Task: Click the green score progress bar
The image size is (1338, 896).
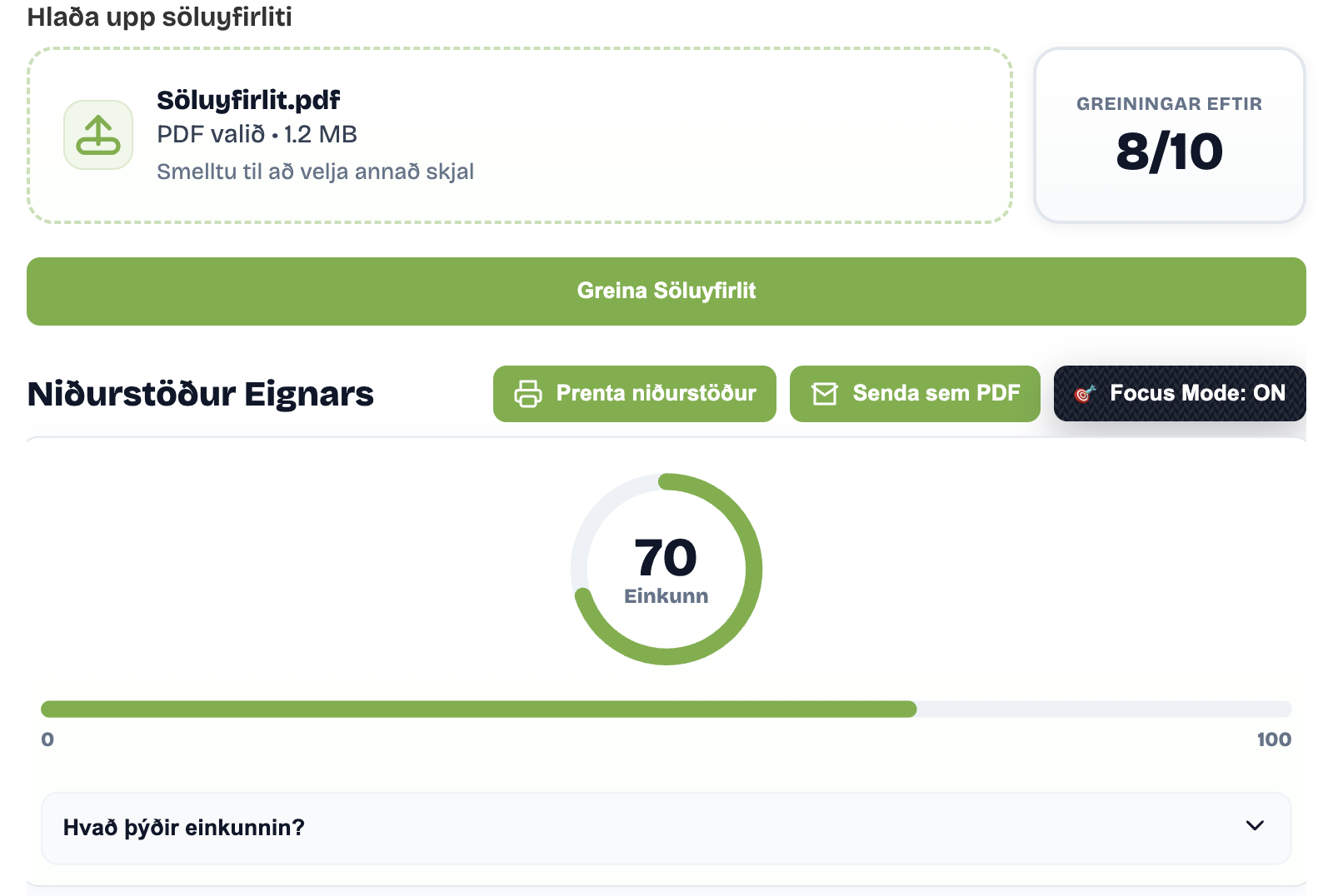Action: (x=479, y=709)
